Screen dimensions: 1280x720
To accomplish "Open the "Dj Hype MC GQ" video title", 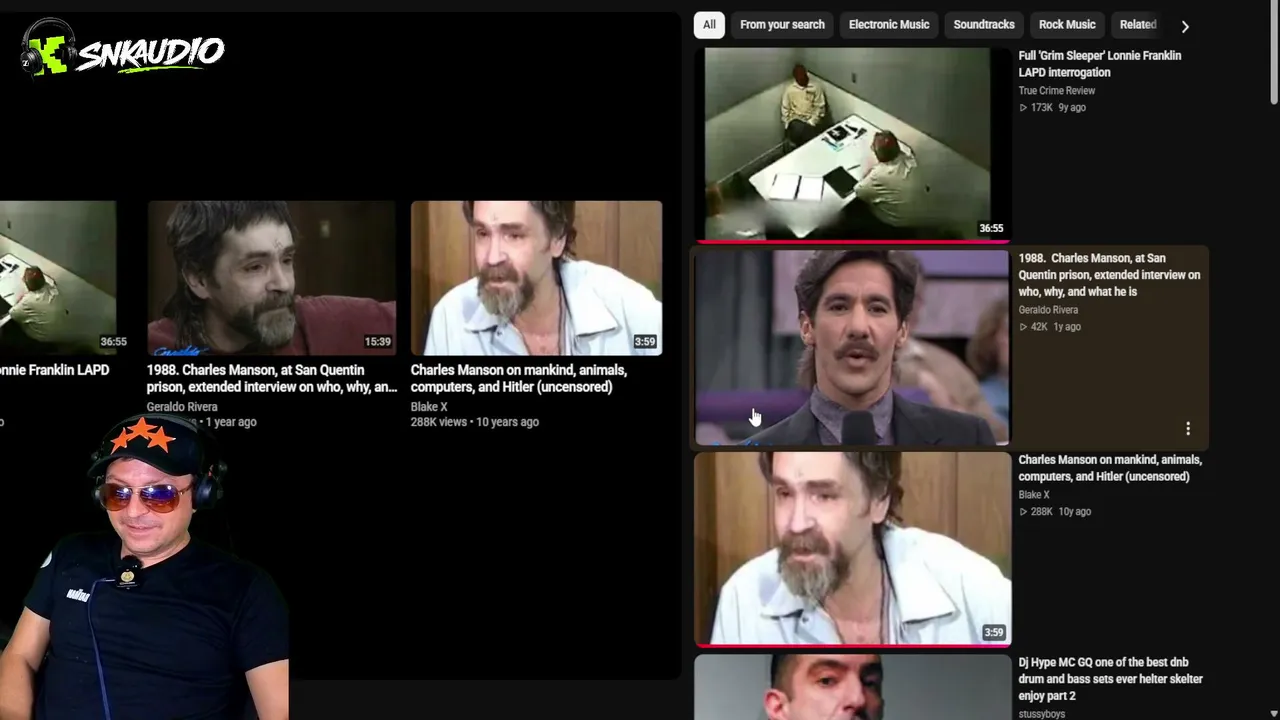I will point(1110,679).
